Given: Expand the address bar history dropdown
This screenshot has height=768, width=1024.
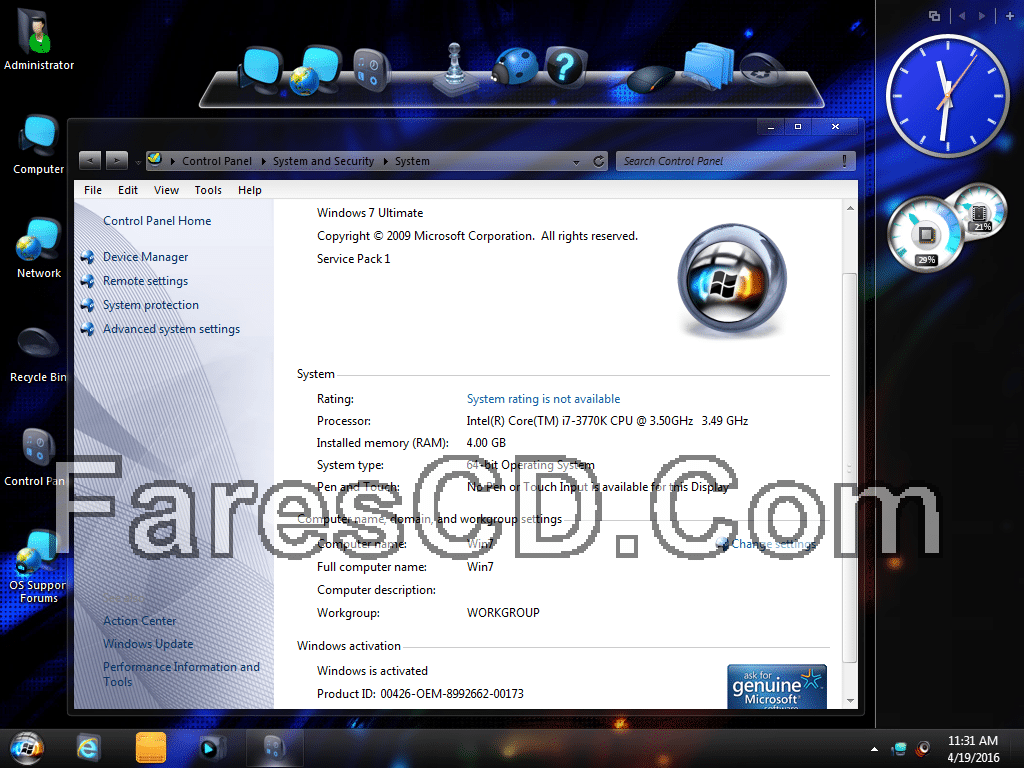Looking at the screenshot, I should pyautogui.click(x=576, y=162).
